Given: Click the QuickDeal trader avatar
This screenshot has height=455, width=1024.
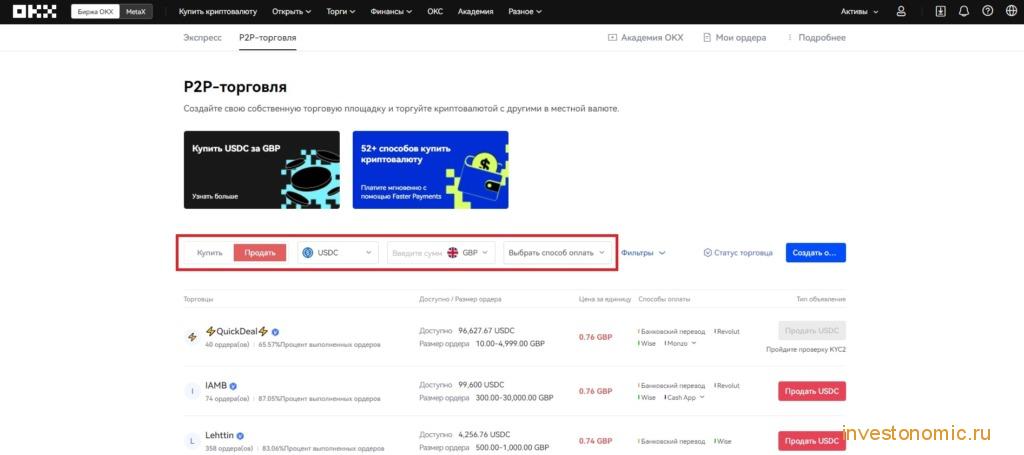Looking at the screenshot, I should pos(192,337).
